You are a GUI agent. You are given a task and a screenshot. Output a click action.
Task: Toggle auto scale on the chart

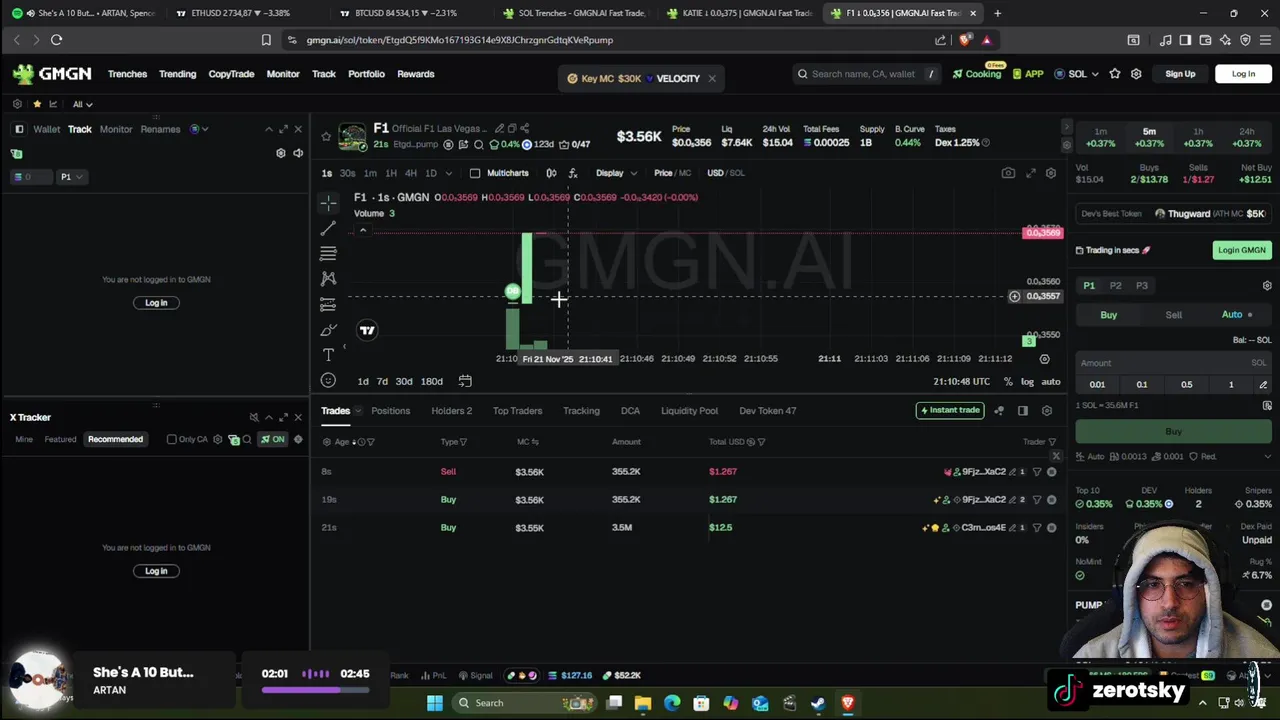(1051, 381)
